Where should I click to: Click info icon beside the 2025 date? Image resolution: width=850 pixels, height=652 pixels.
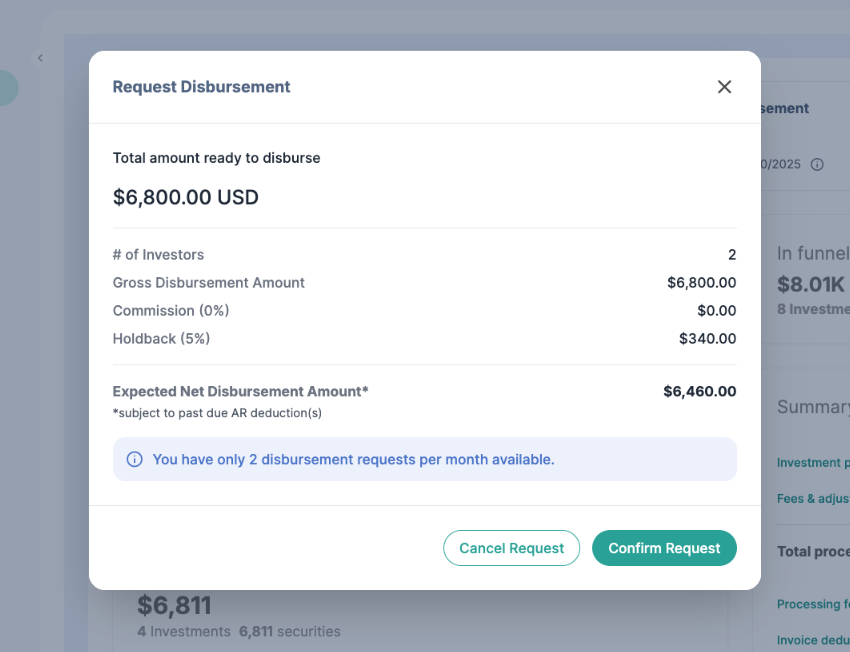817,164
